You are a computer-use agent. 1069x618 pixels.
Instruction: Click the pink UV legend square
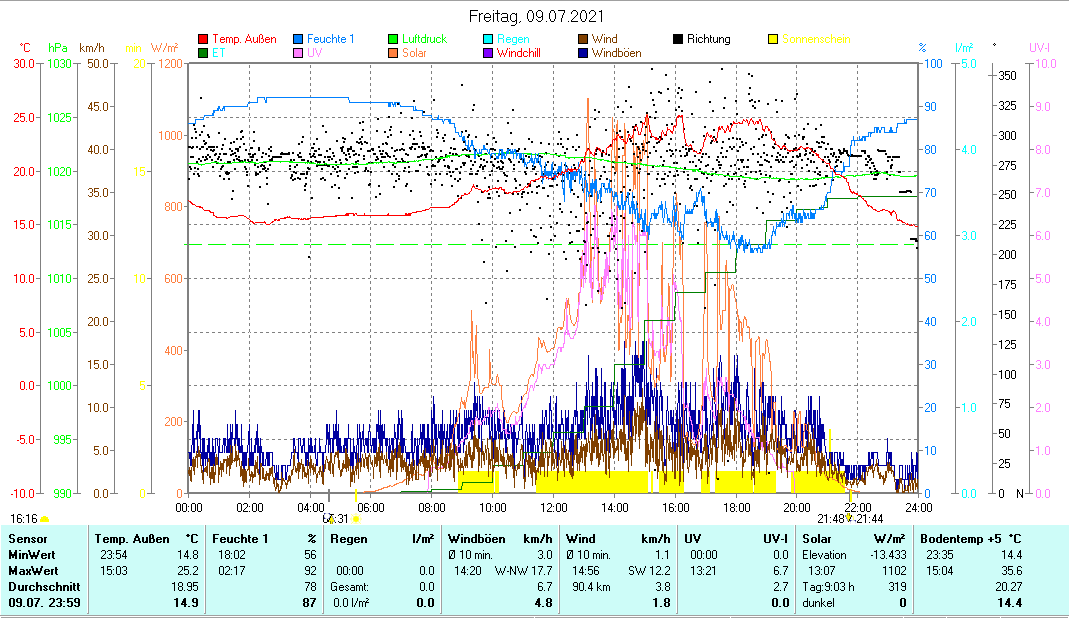pos(299,53)
